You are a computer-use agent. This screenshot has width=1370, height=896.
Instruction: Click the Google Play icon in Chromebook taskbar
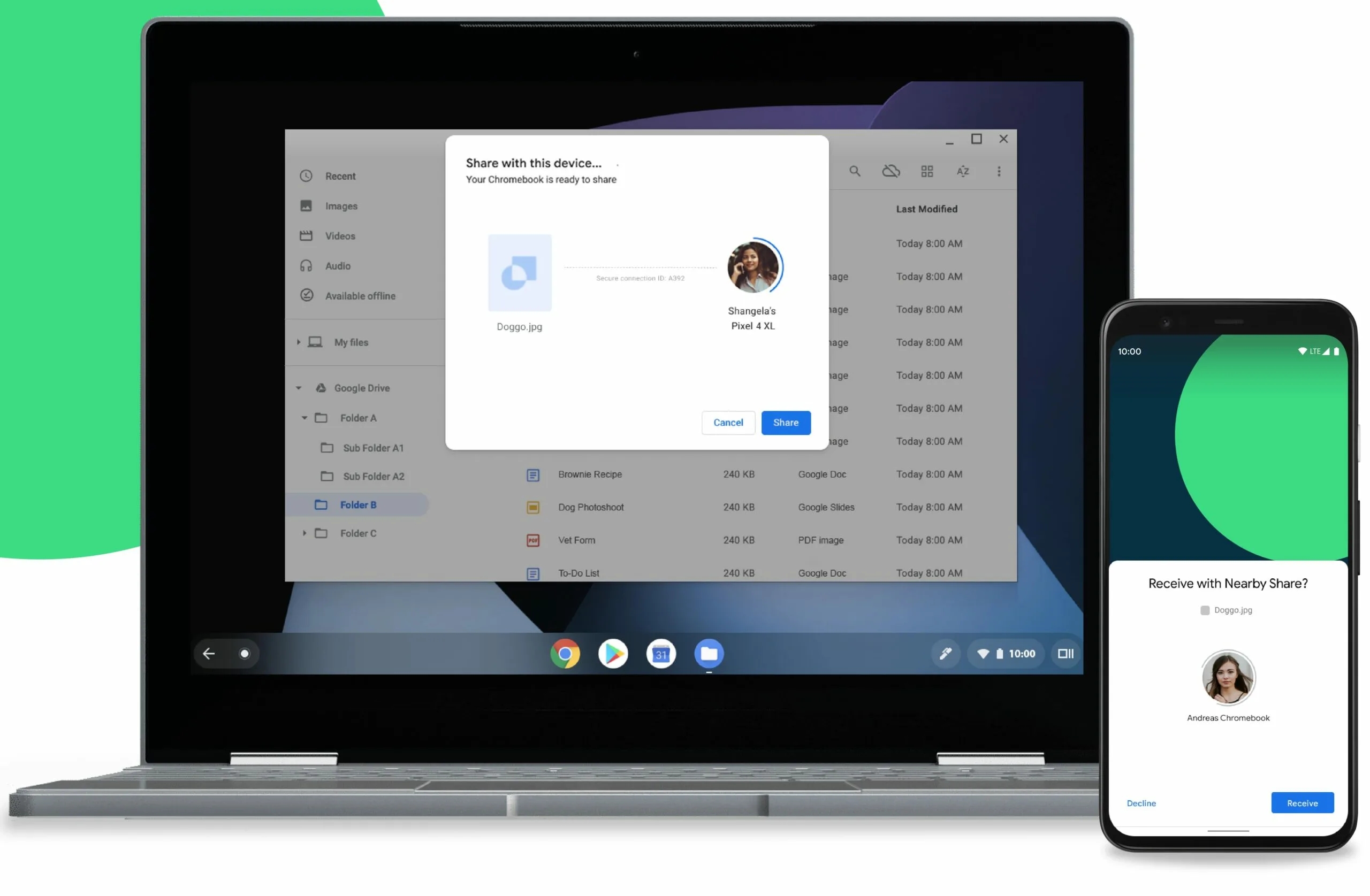[613, 654]
